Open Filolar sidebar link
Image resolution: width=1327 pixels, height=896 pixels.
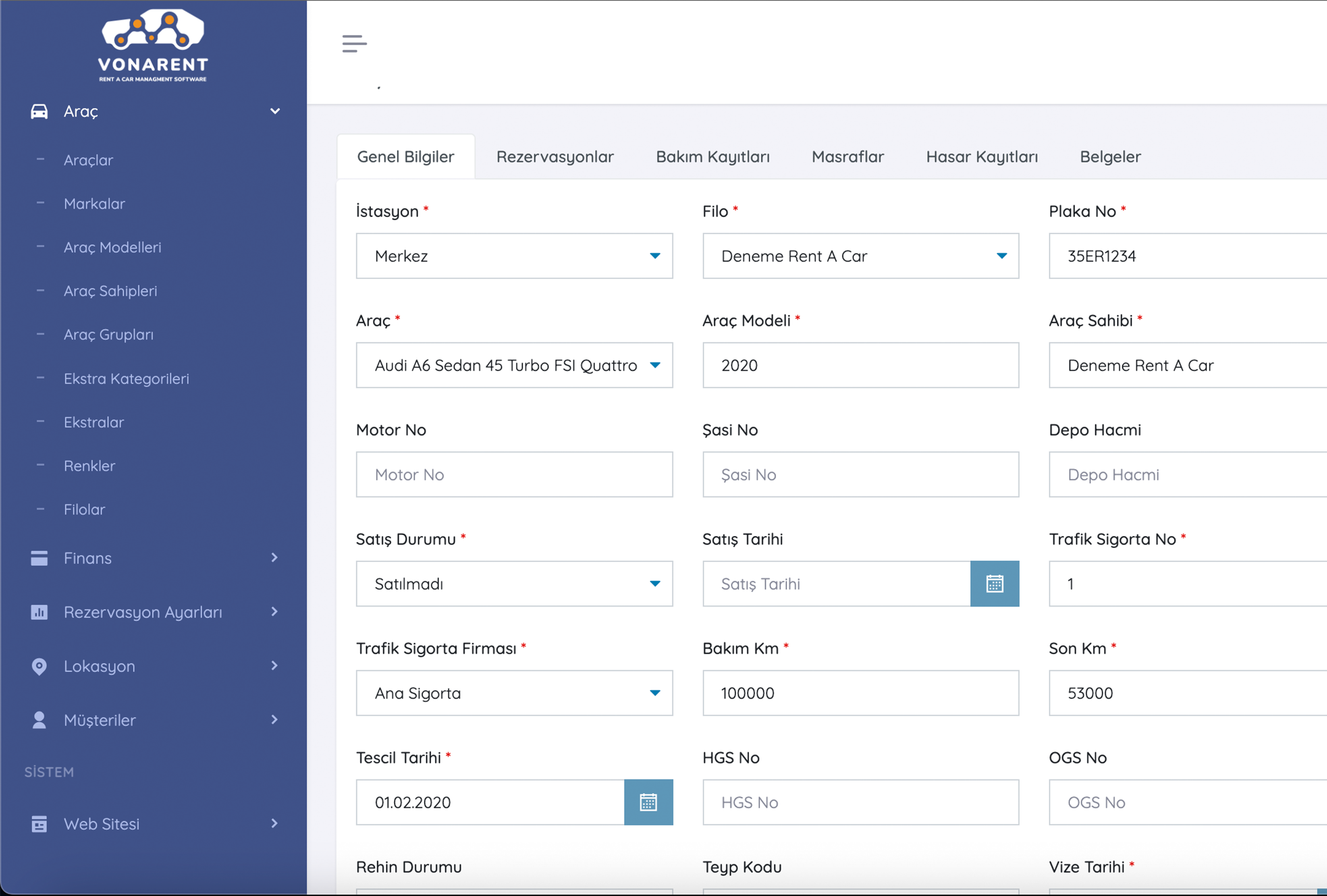click(84, 509)
